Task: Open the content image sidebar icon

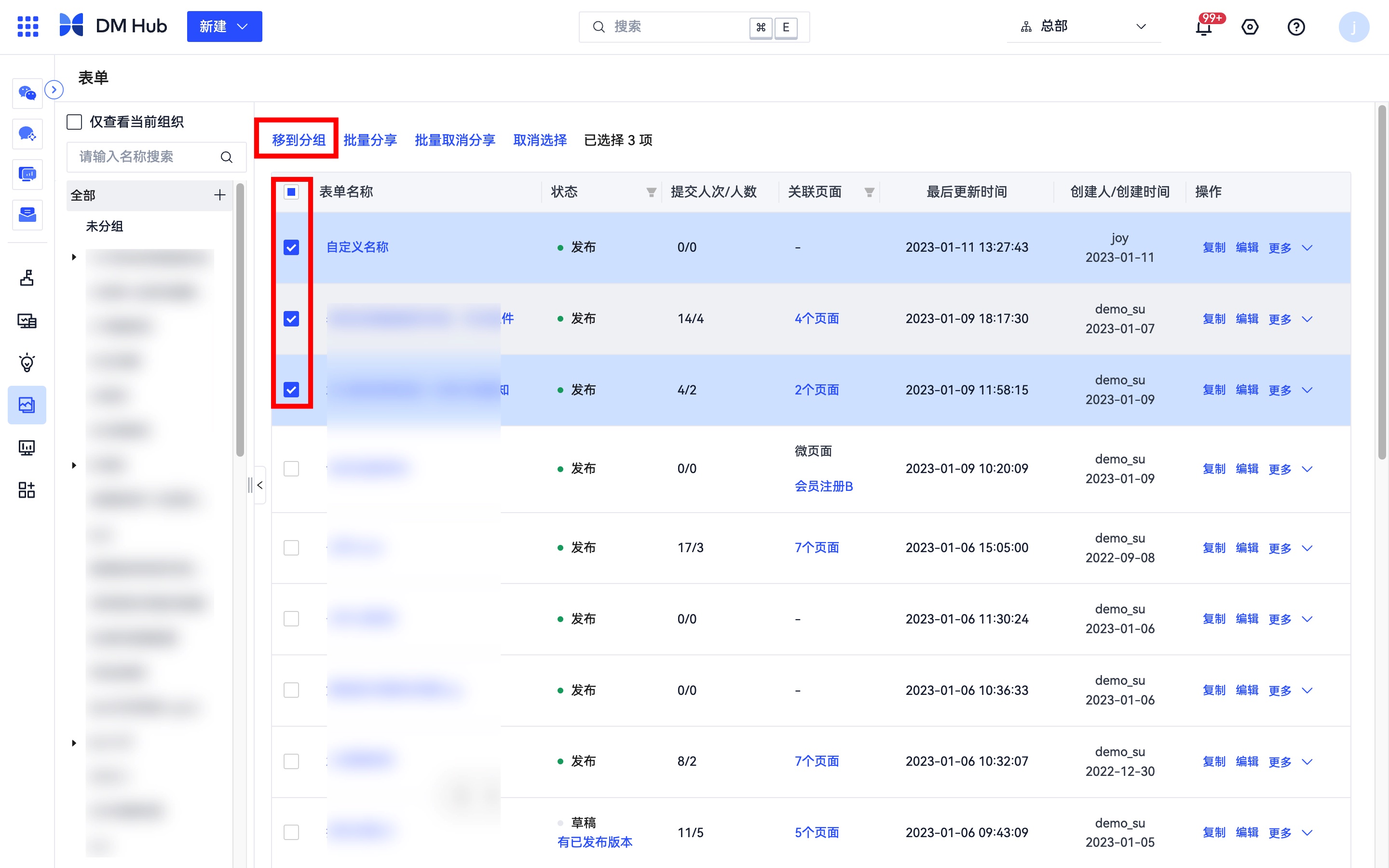Action: pos(27,405)
